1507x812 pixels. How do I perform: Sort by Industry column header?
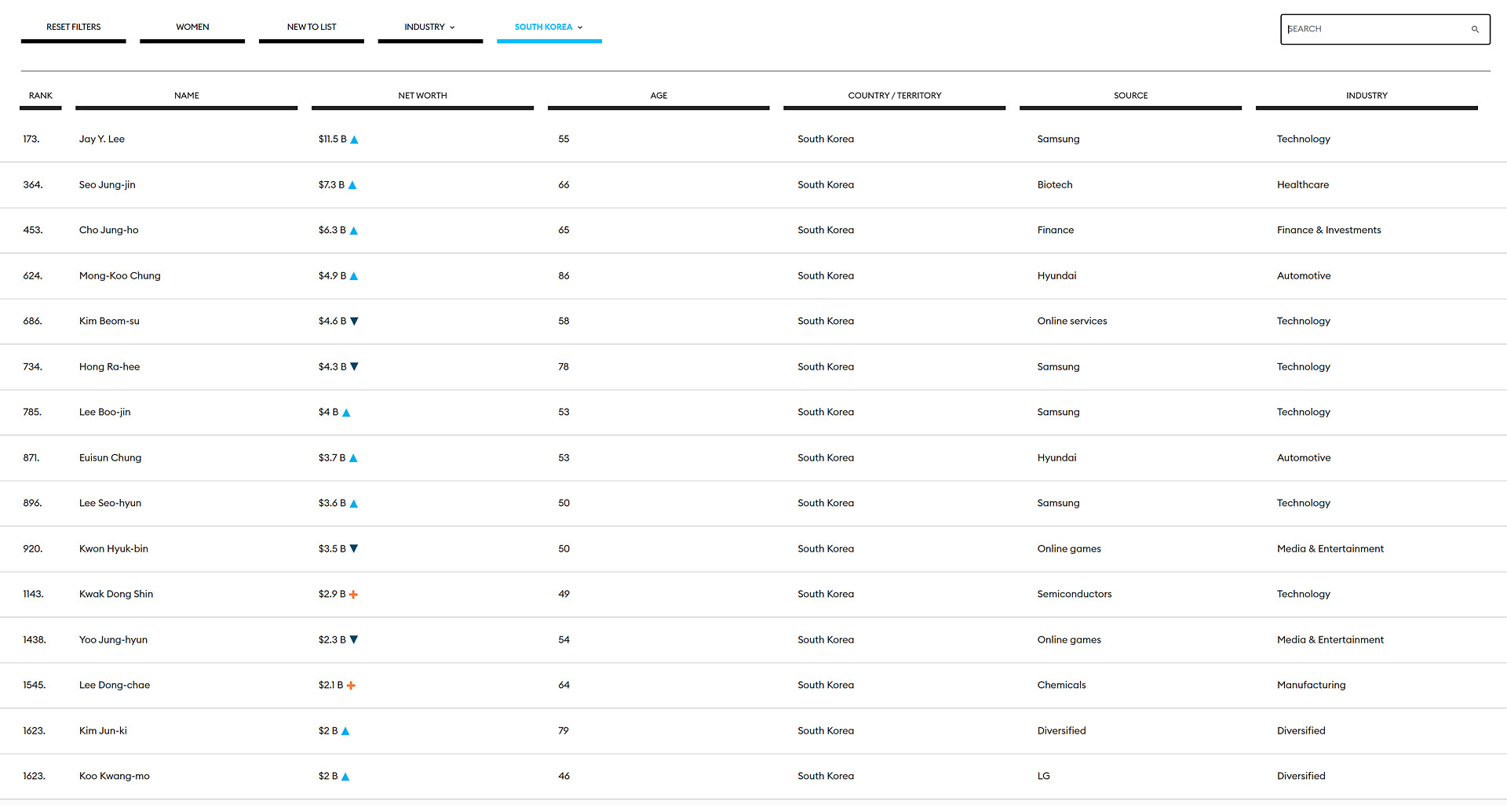1367,96
